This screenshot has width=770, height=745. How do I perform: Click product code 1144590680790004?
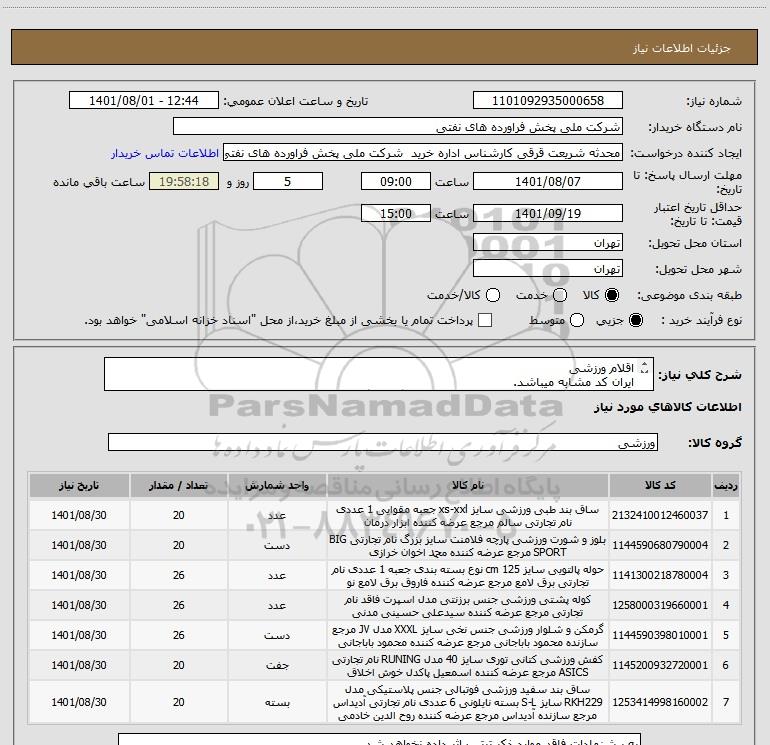pyautogui.click(x=660, y=545)
